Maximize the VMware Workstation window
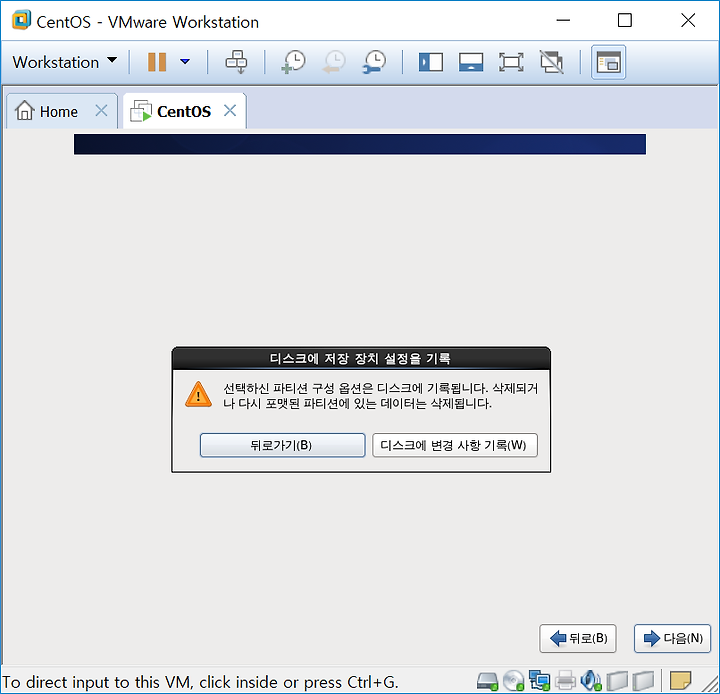The width and height of the screenshot is (720, 694). [x=624, y=21]
